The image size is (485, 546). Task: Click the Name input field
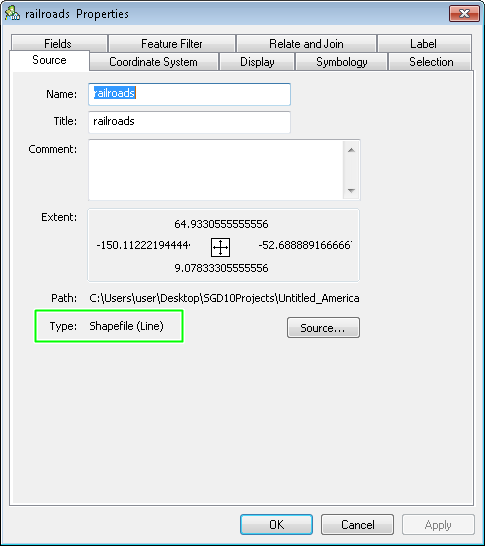click(x=189, y=94)
